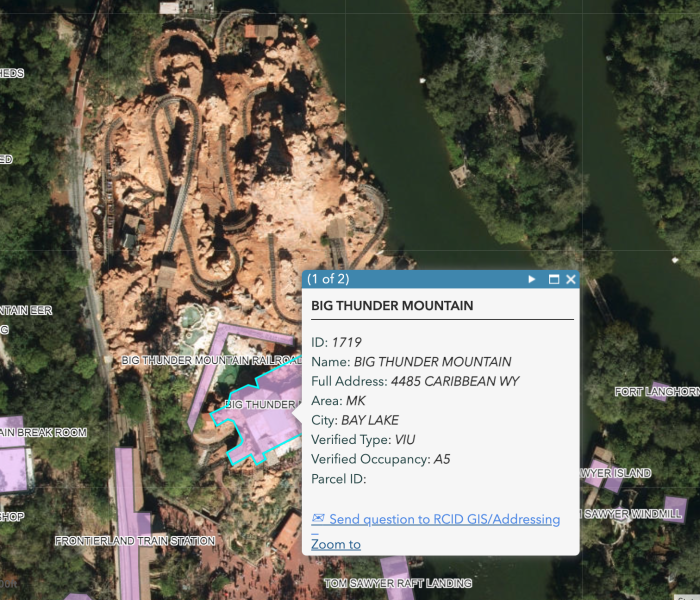Click the Fort Langhorn map label
The height and width of the screenshot is (600, 700).
656,392
